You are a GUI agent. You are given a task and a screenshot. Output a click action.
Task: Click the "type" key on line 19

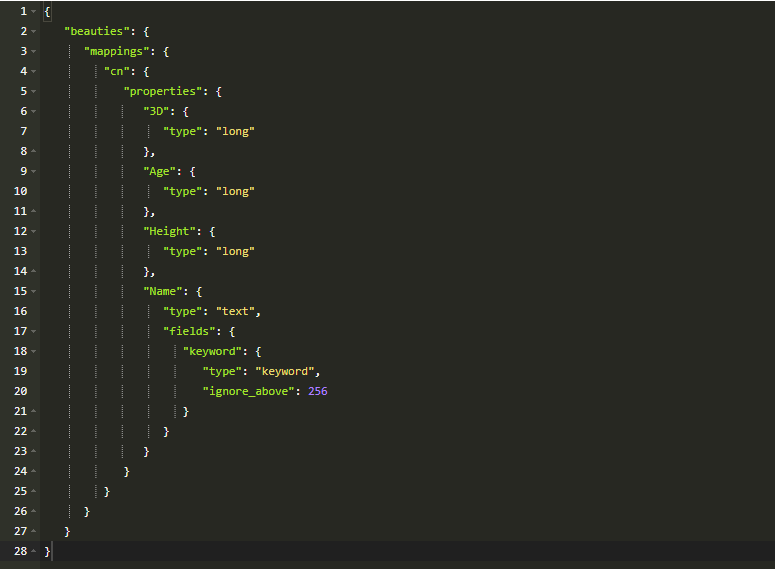pos(222,371)
